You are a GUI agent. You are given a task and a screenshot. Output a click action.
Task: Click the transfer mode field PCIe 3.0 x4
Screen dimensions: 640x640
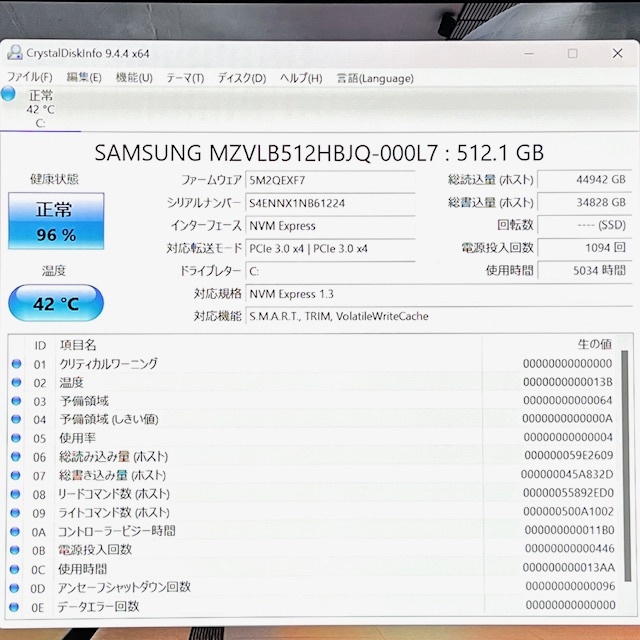point(330,249)
